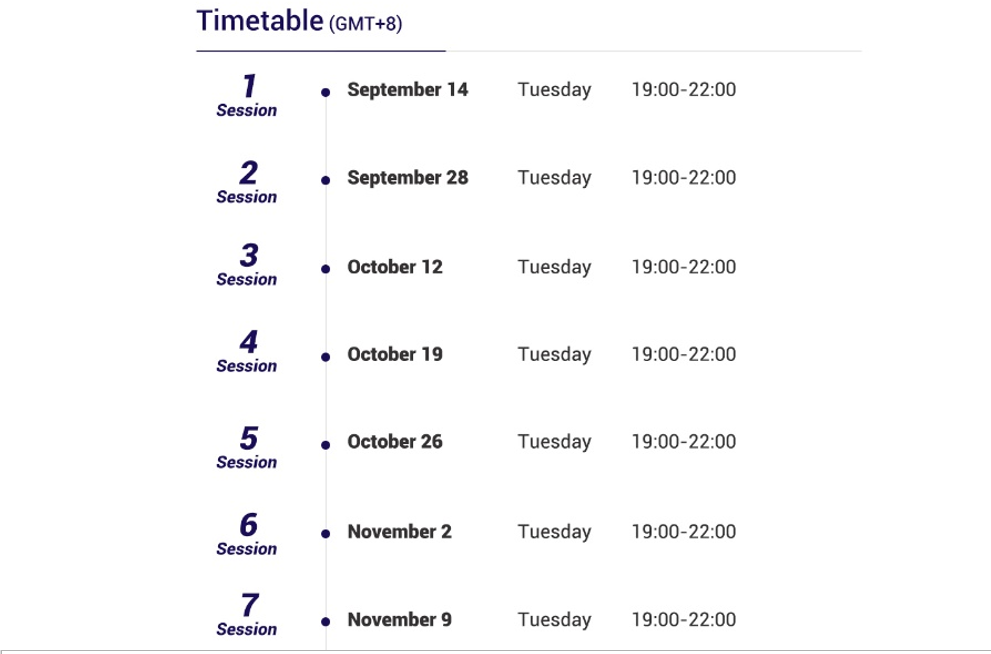Click the Timetable heading

[x=260, y=21]
